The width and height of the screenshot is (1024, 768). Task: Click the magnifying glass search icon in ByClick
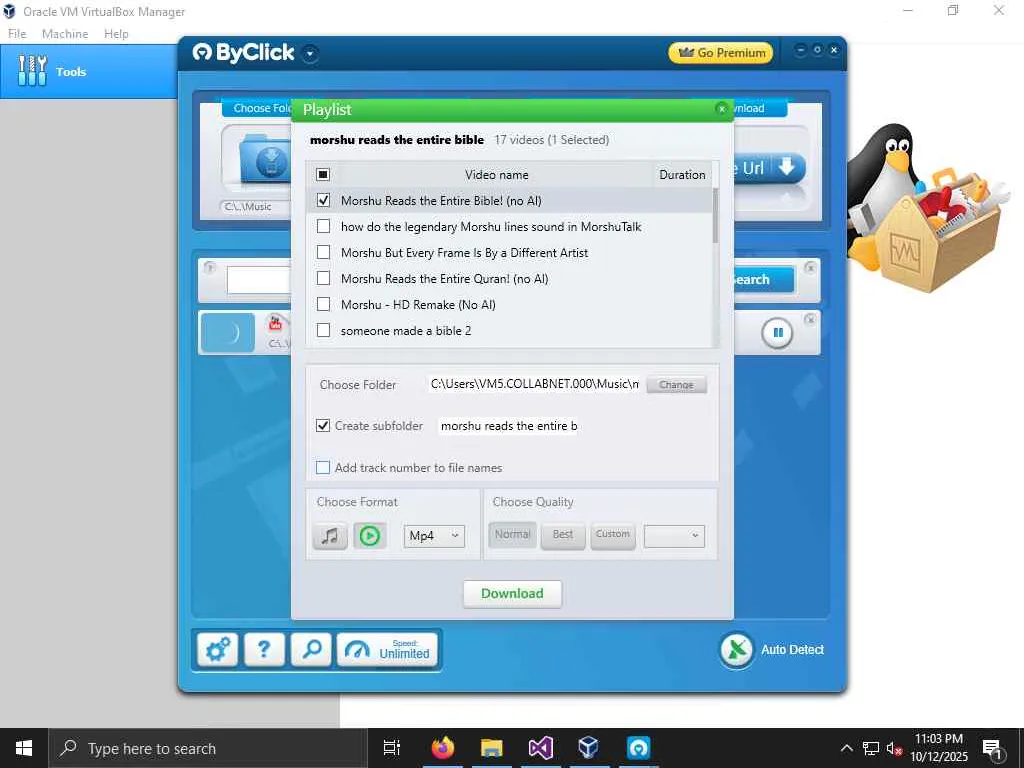point(312,649)
